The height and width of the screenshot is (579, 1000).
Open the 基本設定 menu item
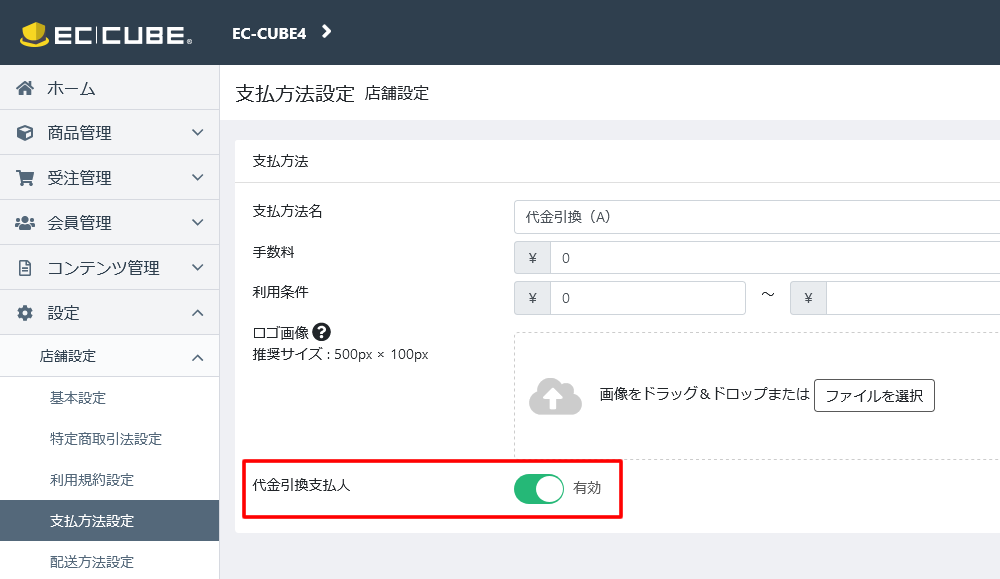click(x=78, y=398)
